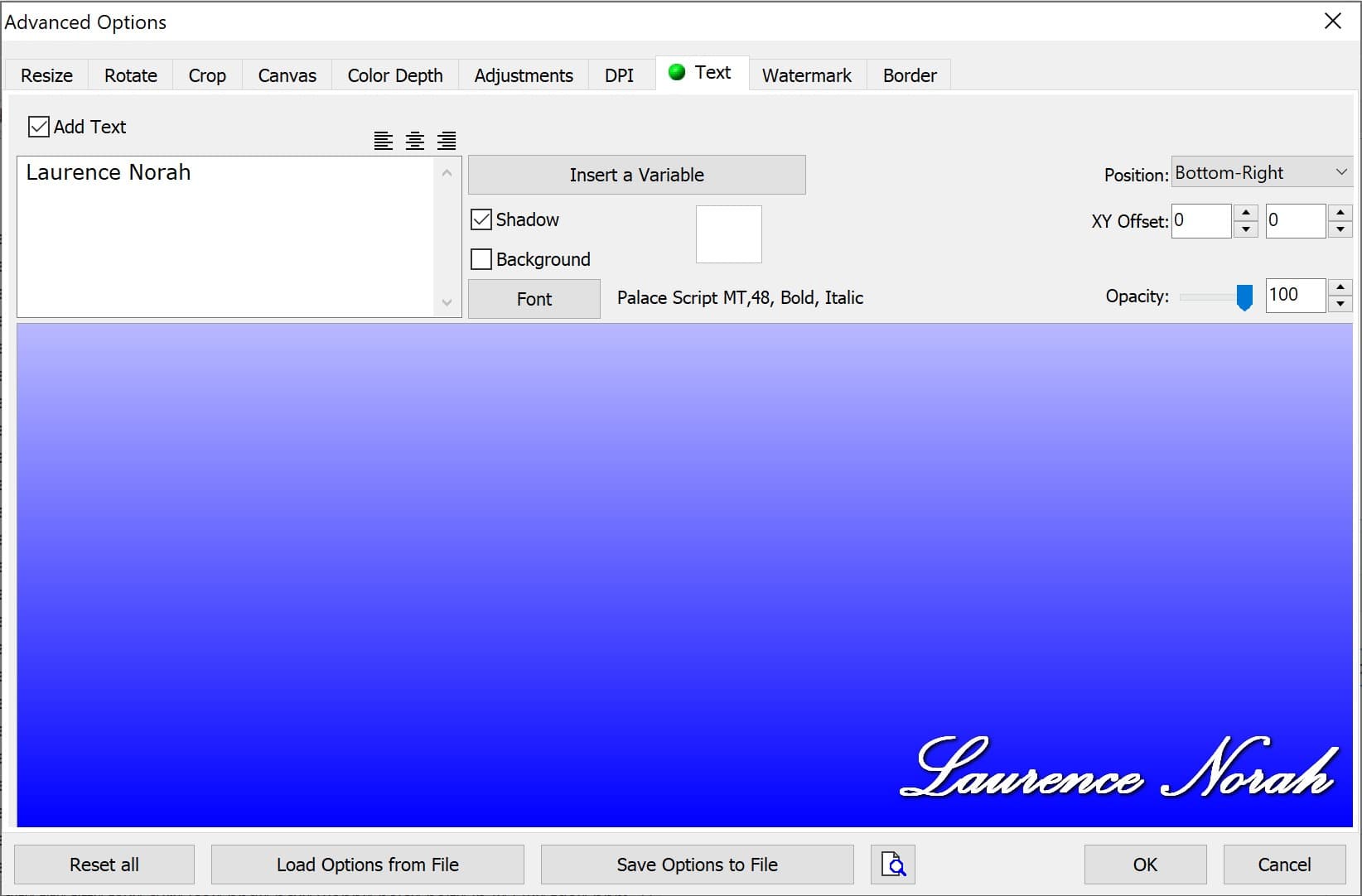Open the Insert a Variable menu
Screen dimensions: 1362x896
coord(636,175)
